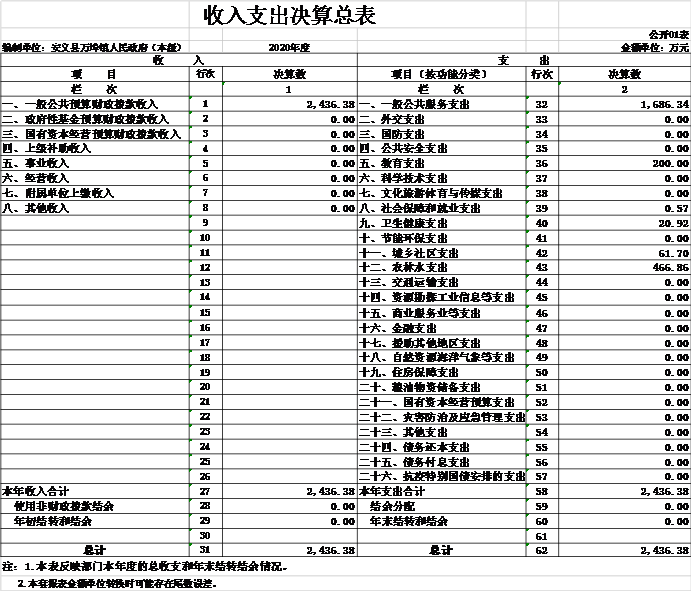Click the title cell 收入支出决算总表
The image size is (692, 591).
[x=290, y=15]
